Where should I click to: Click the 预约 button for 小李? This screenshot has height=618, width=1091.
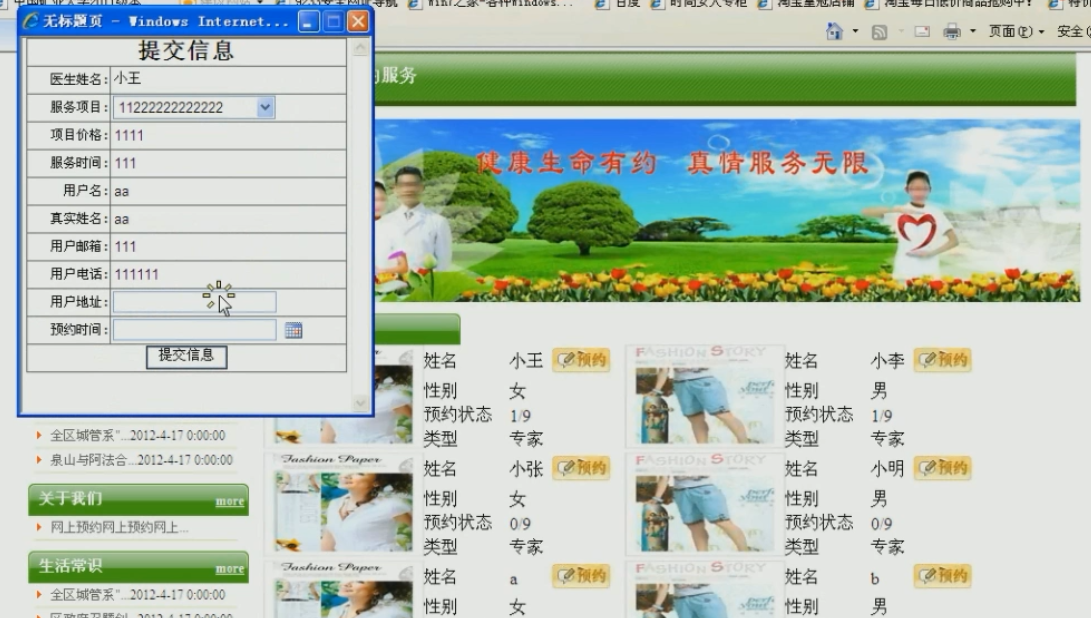(x=943, y=360)
